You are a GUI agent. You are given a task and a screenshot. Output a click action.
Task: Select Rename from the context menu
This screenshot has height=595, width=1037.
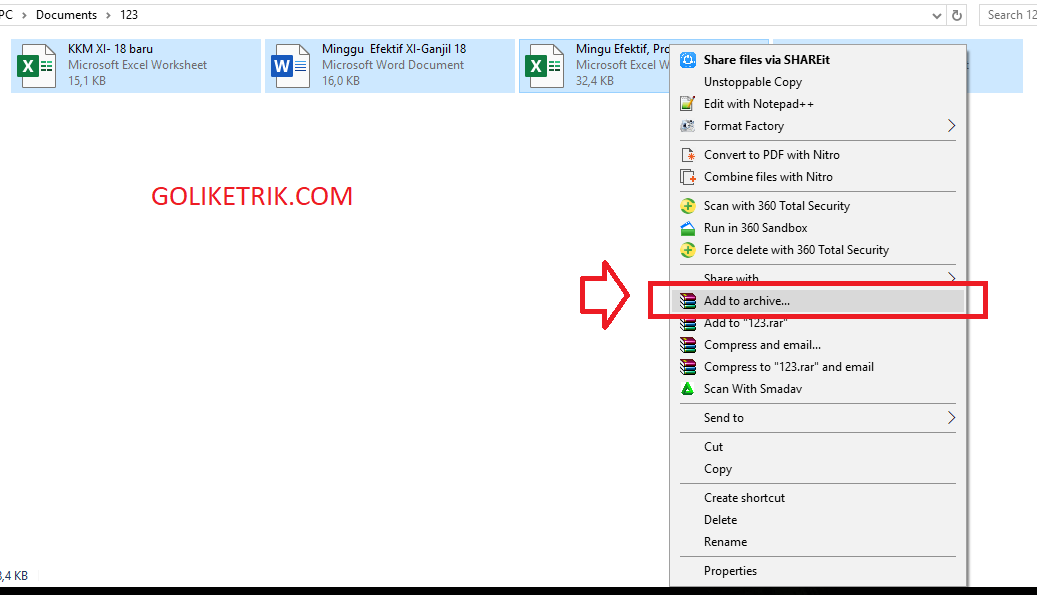(817, 541)
